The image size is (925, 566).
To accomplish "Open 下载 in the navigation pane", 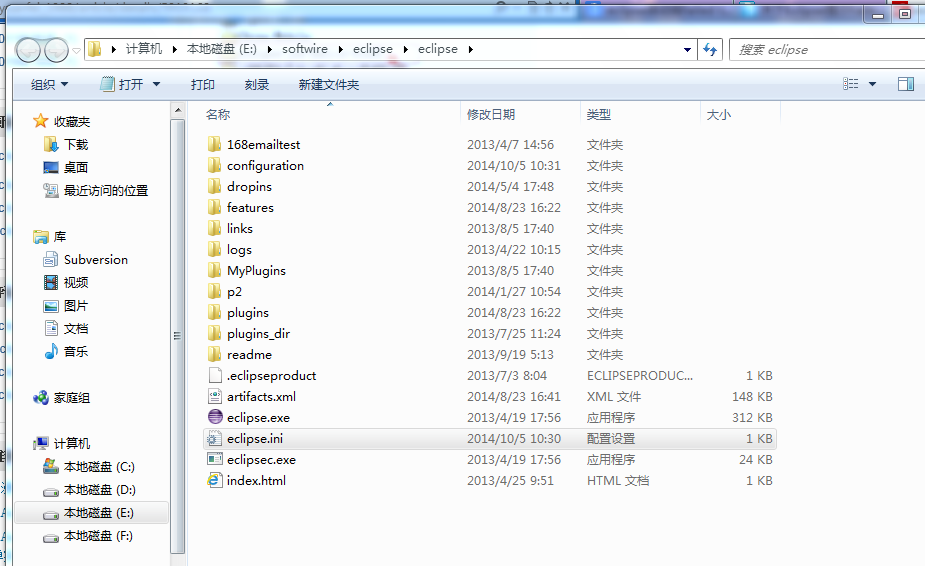I will pyautogui.click(x=76, y=145).
